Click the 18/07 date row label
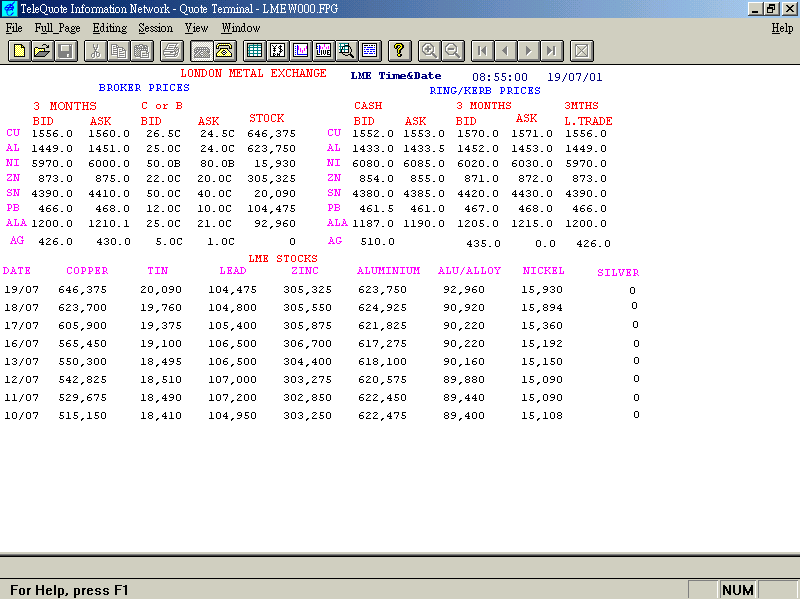 click(21, 308)
